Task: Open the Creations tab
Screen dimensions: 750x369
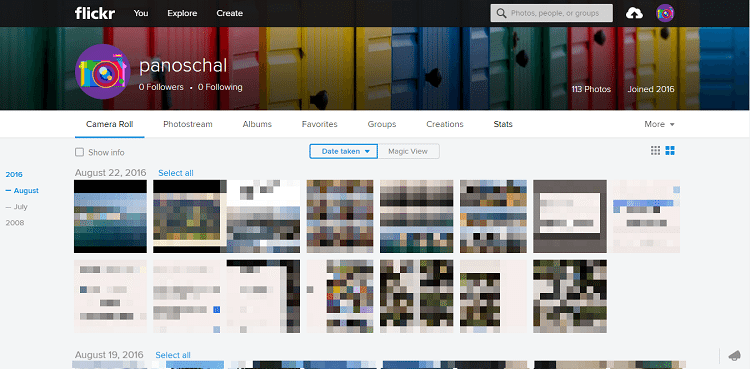Action: [445, 124]
